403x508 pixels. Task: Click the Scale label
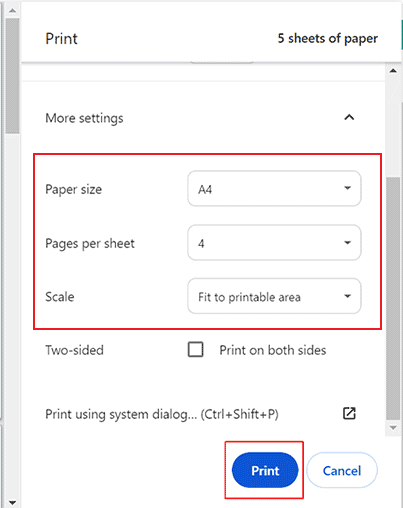(x=60, y=297)
